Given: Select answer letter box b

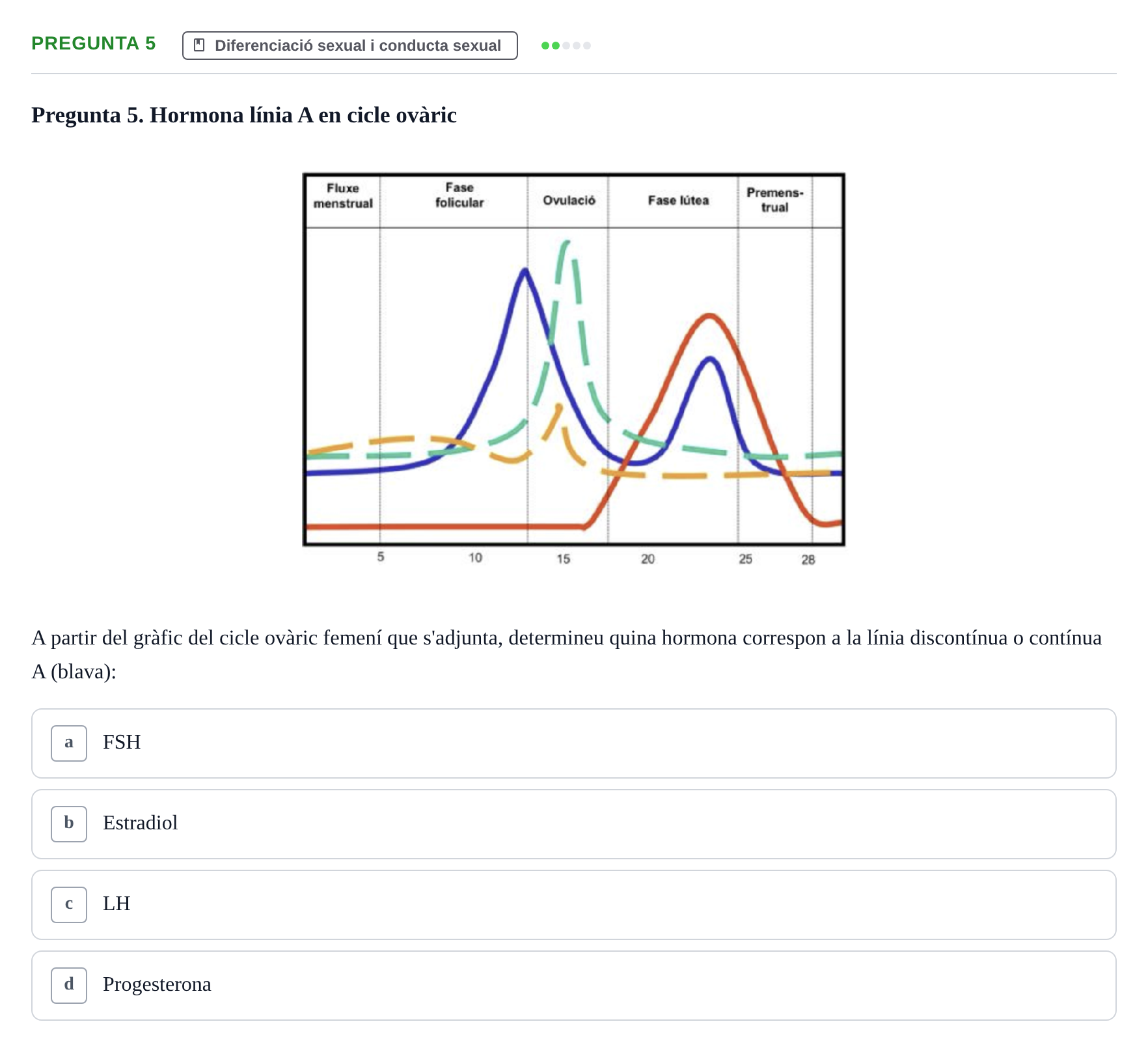Looking at the screenshot, I should tap(69, 824).
